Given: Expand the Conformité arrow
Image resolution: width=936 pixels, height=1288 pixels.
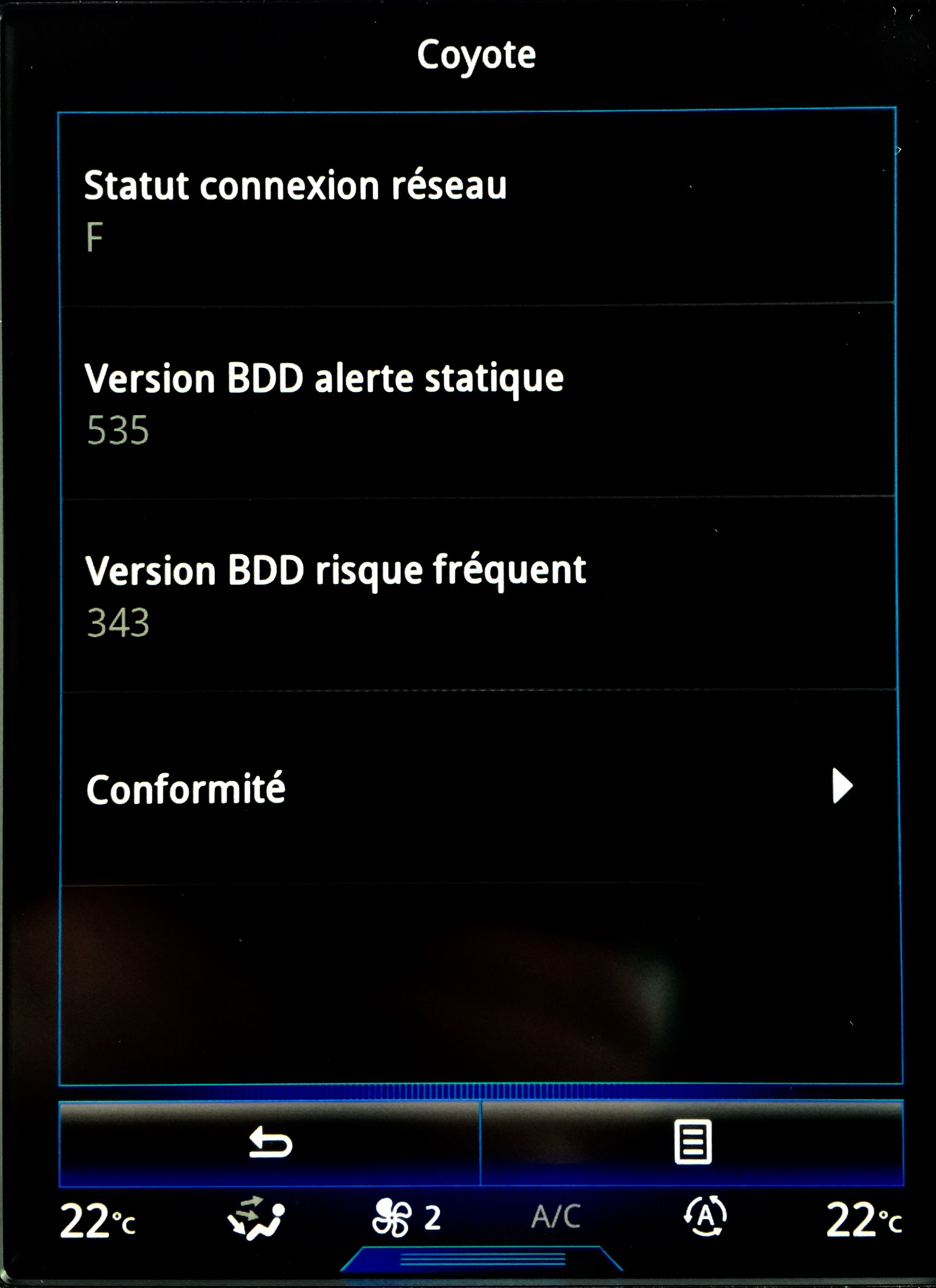Looking at the screenshot, I should [x=842, y=787].
